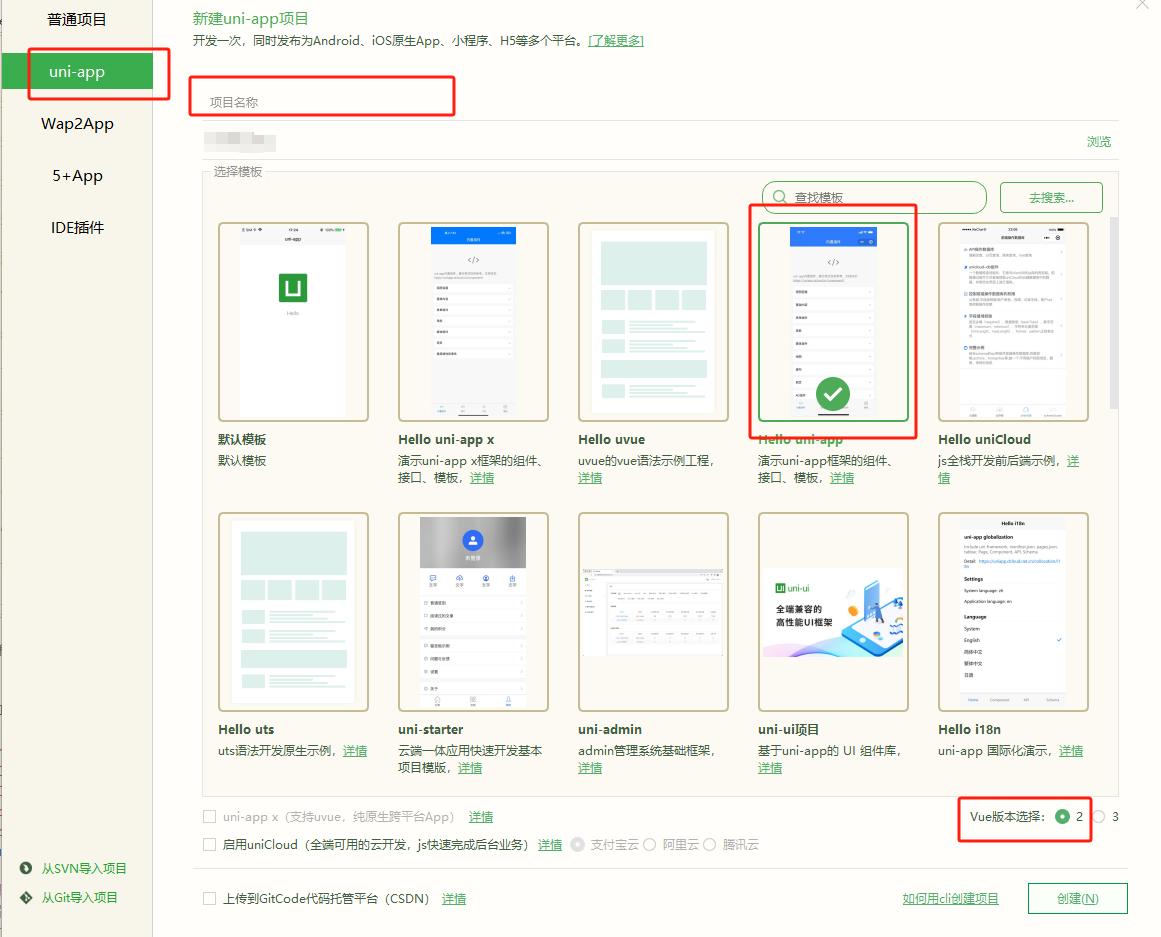Open 详情 link next to 启用uniCloud option

click(550, 845)
